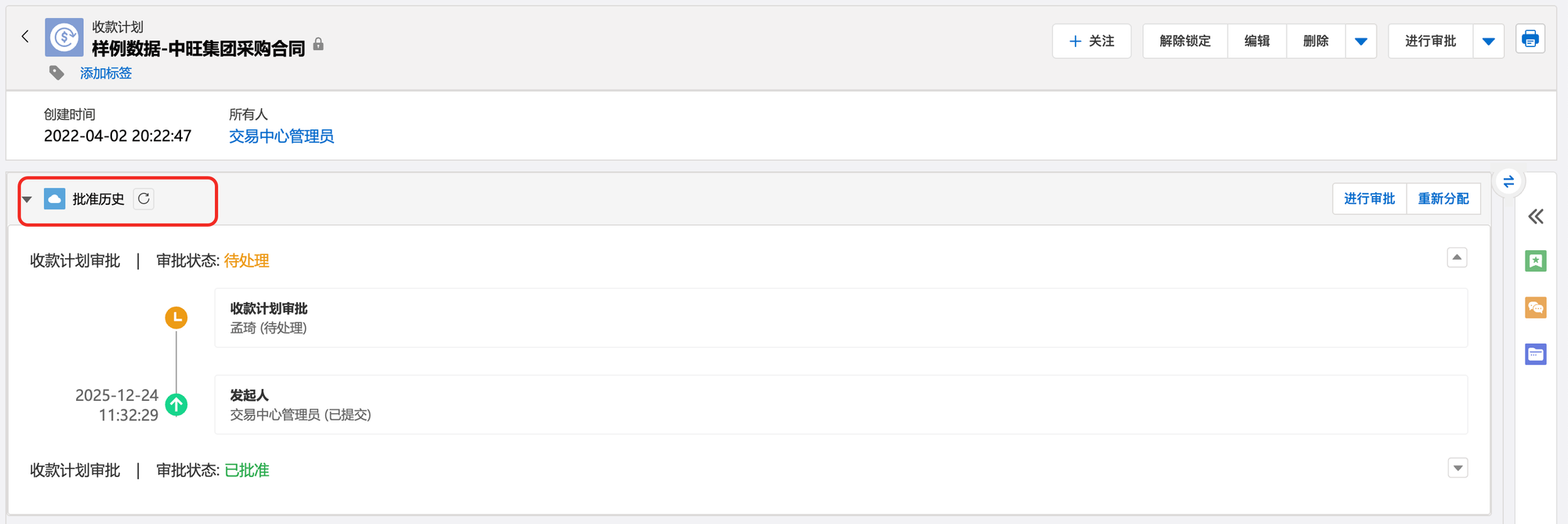The image size is (1568, 524).
Task: Click the print icon button
Action: pyautogui.click(x=1530, y=38)
